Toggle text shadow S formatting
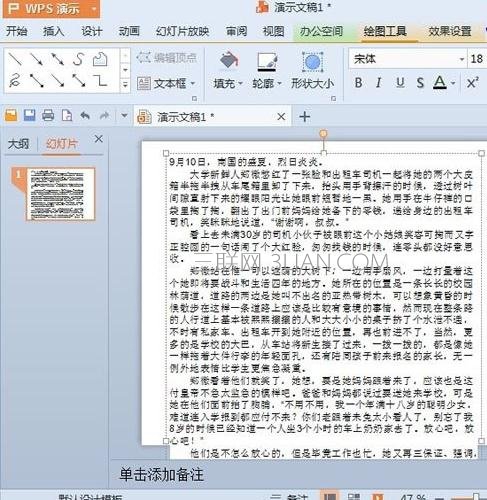This screenshot has width=487, height=500. pos(420,82)
